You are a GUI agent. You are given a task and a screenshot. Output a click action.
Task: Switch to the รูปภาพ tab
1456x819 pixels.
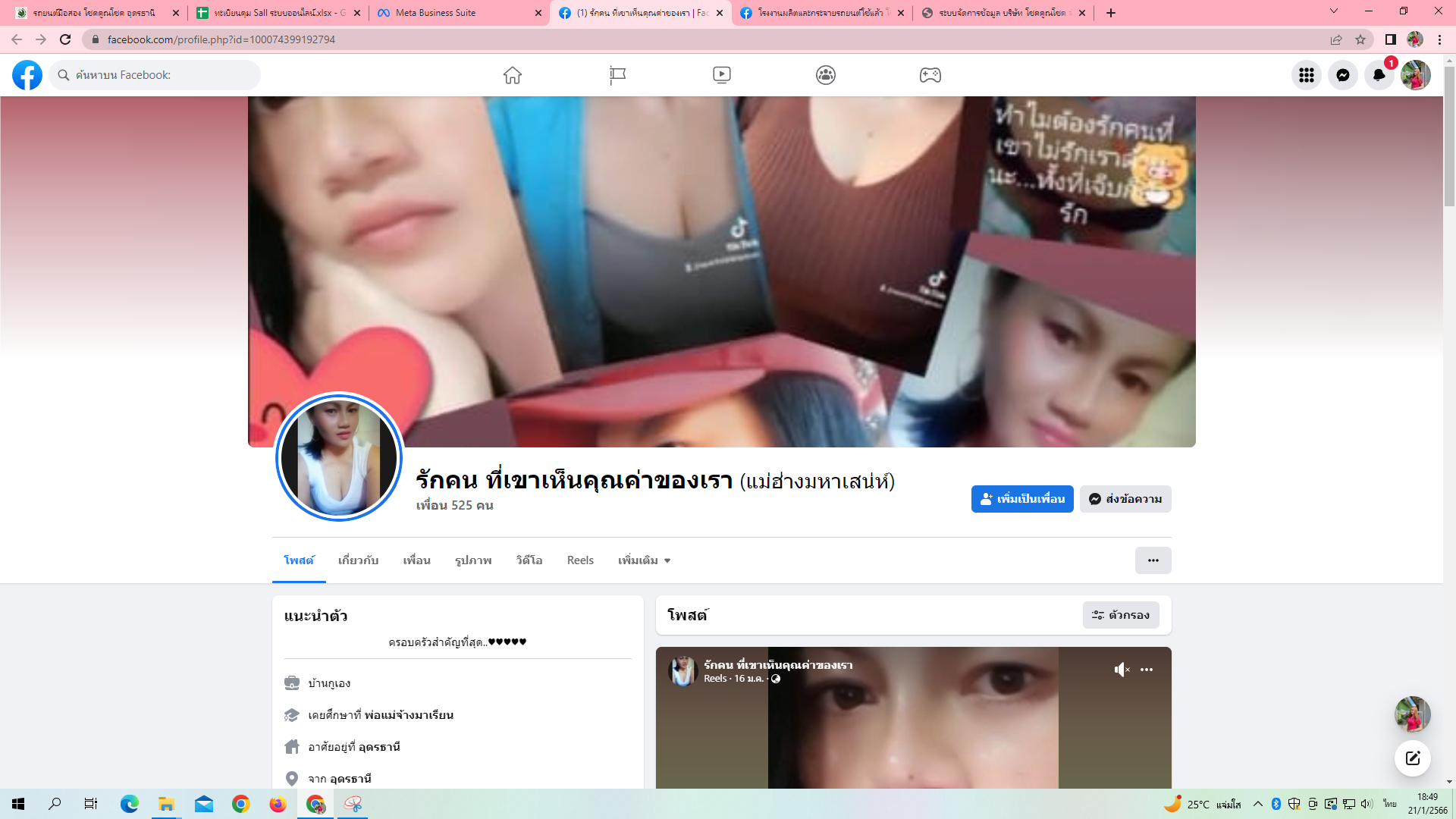click(x=473, y=560)
